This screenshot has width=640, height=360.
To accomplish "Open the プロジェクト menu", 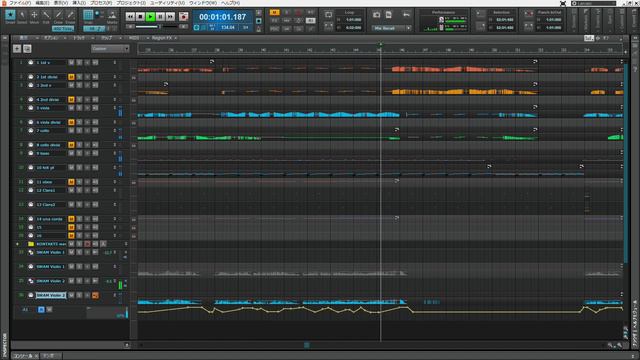I will (131, 3).
